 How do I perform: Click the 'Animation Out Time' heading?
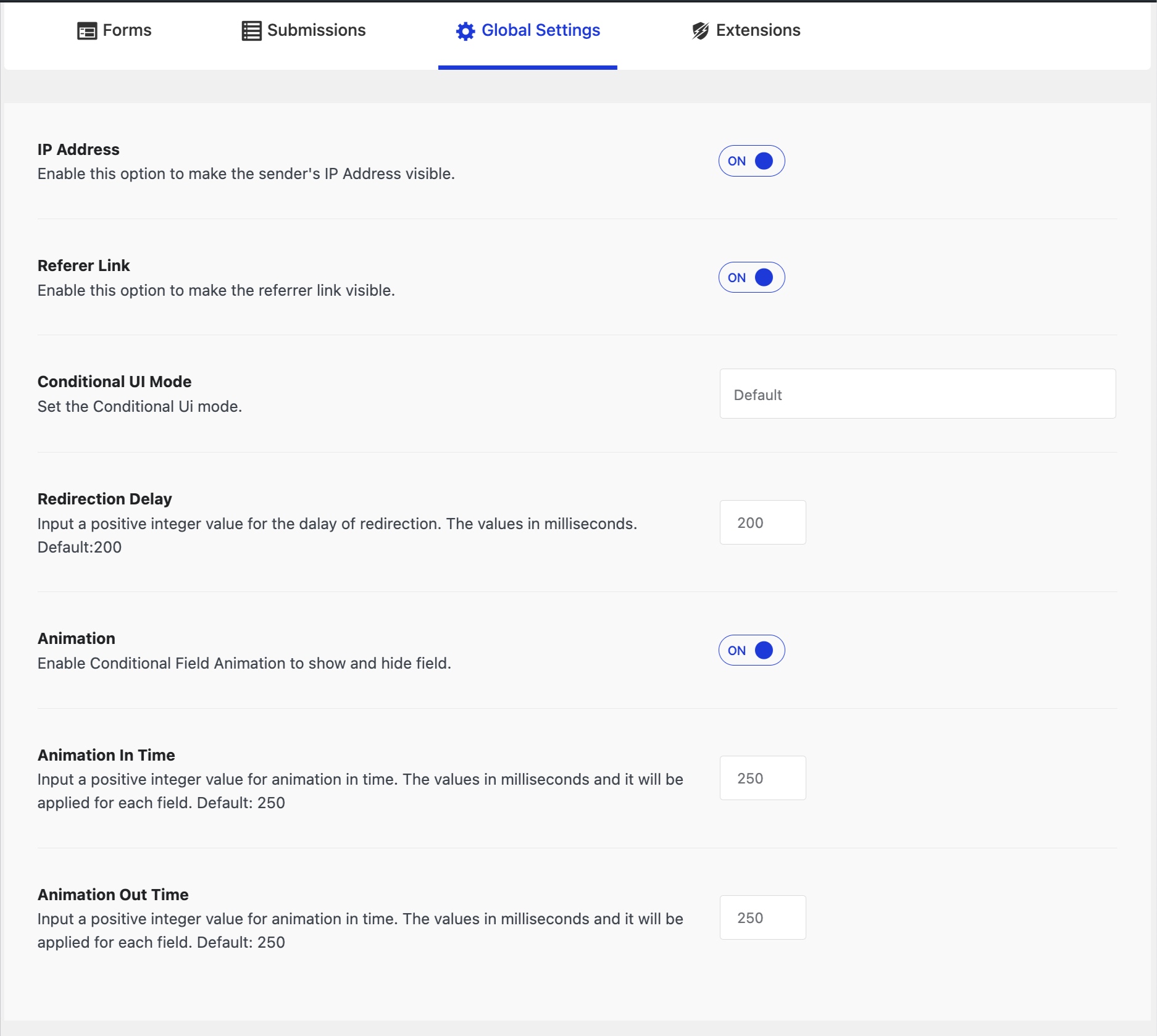click(113, 895)
